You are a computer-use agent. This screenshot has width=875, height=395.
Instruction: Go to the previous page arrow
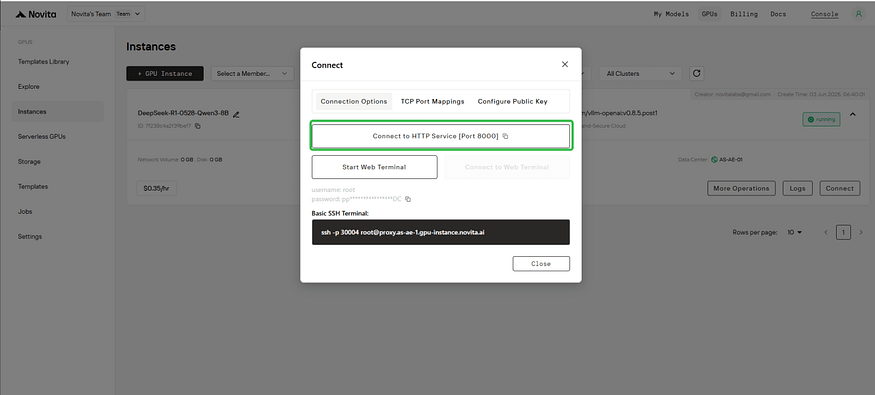click(826, 233)
